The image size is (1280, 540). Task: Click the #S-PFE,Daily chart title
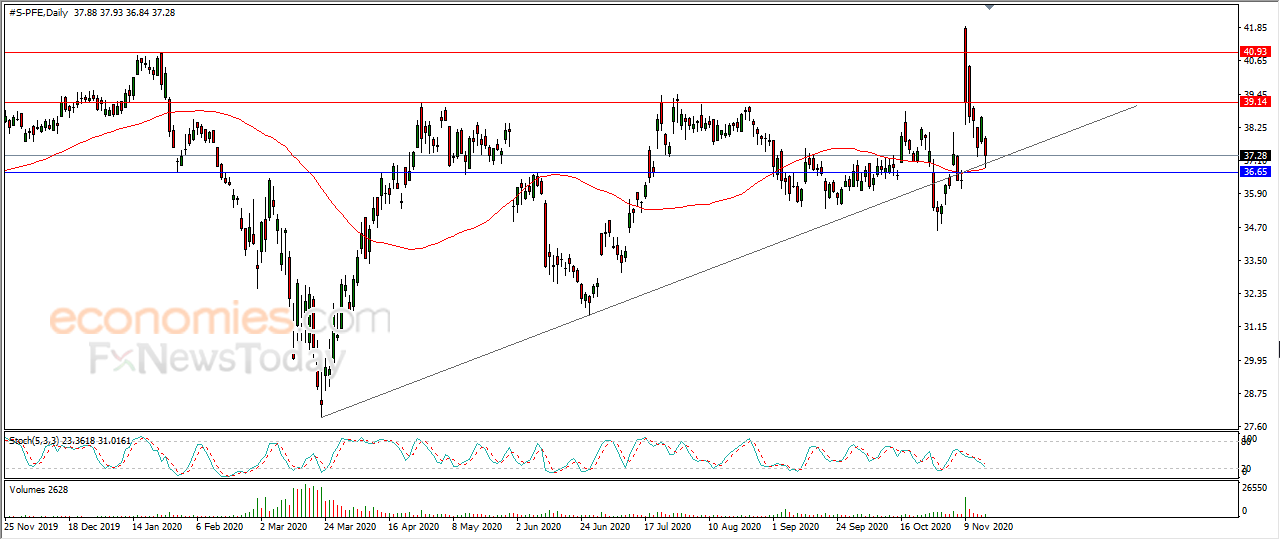pos(36,12)
